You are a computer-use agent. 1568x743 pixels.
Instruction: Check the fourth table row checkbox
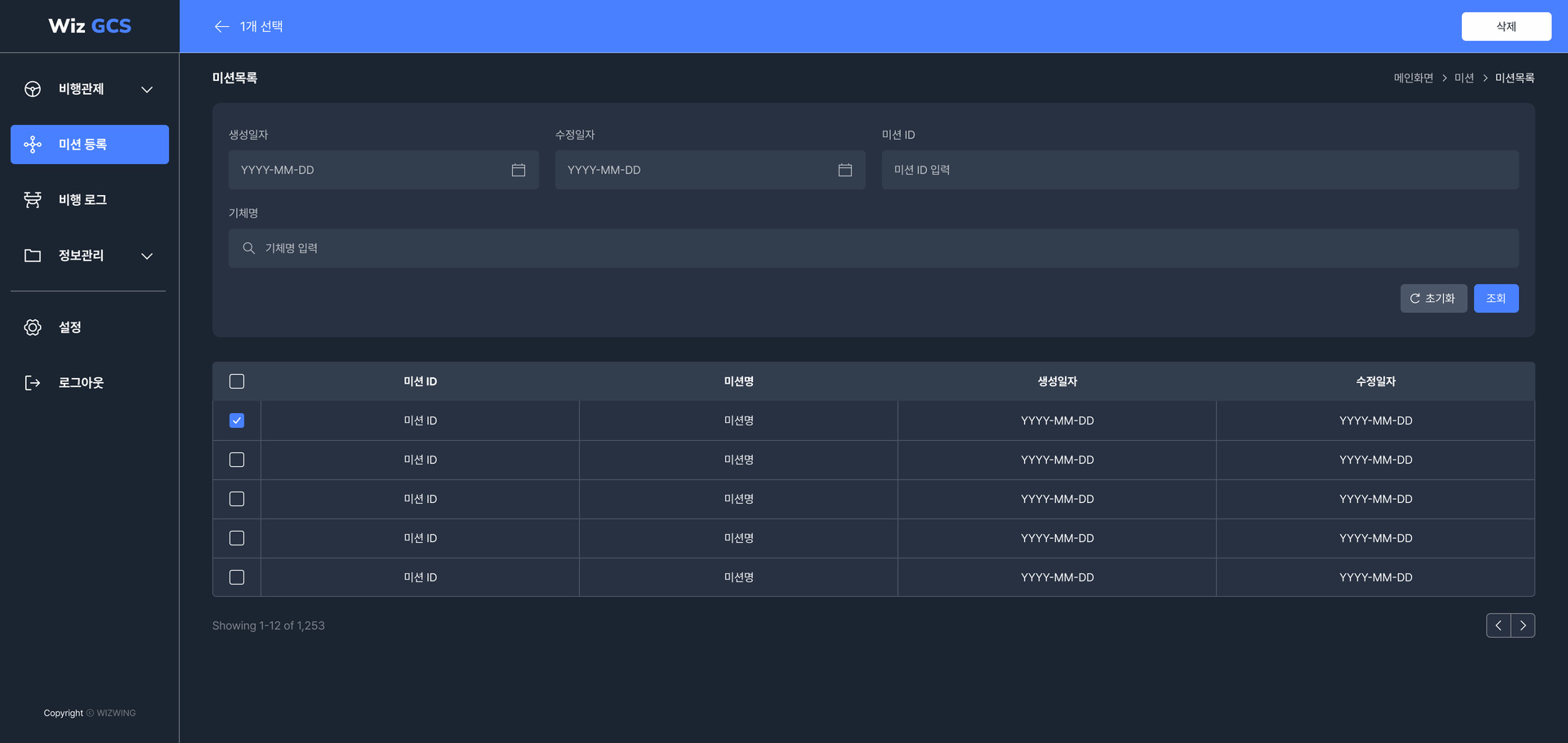pos(237,538)
